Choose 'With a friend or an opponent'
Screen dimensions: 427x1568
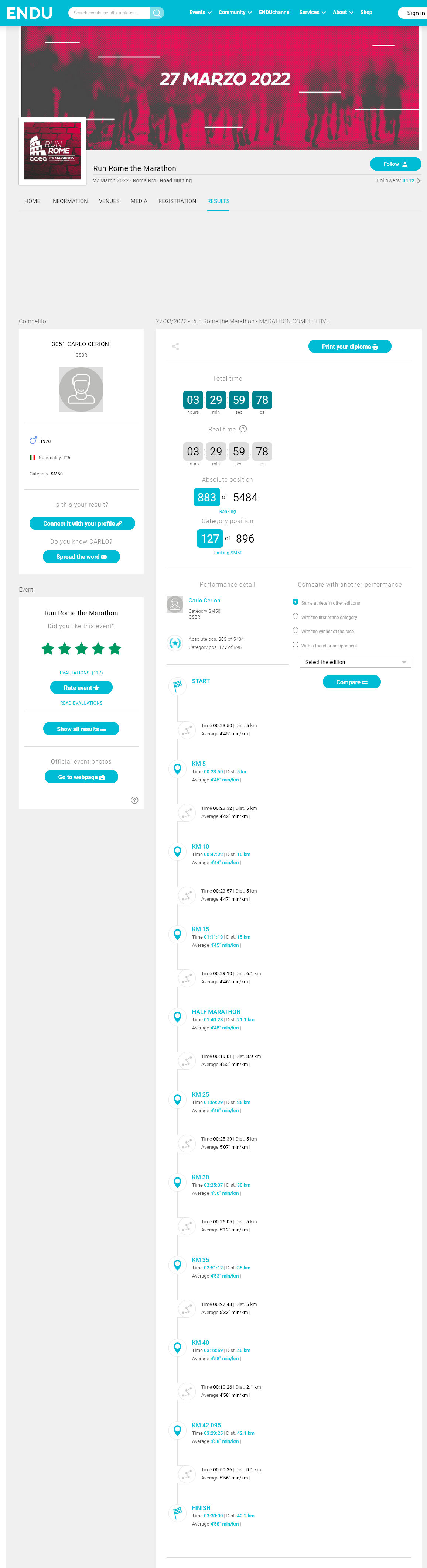[x=296, y=644]
